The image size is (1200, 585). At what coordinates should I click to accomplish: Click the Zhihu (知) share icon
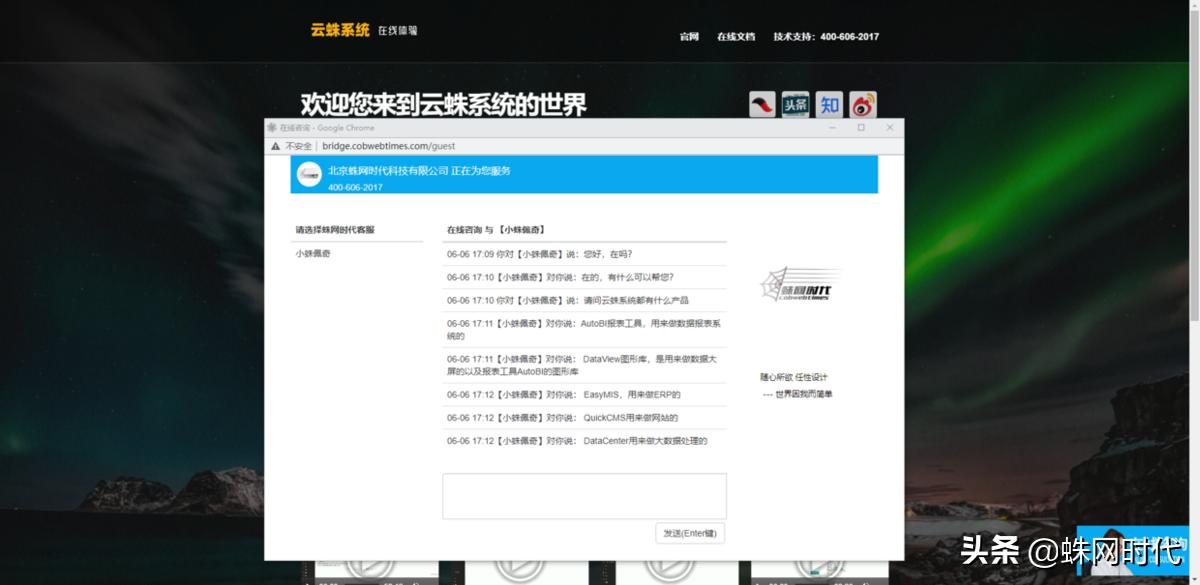tap(829, 103)
